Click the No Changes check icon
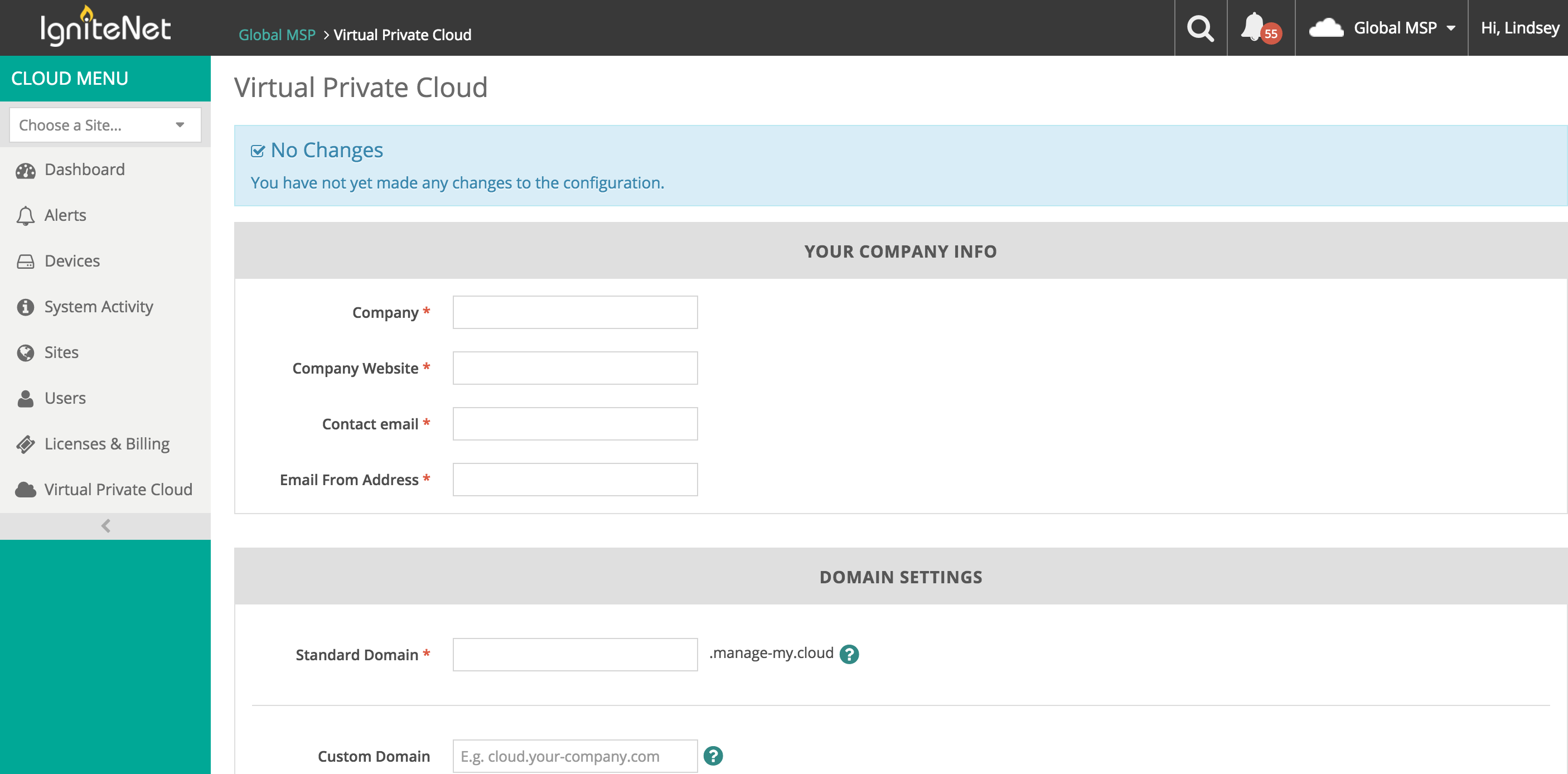The width and height of the screenshot is (1568, 774). (258, 151)
